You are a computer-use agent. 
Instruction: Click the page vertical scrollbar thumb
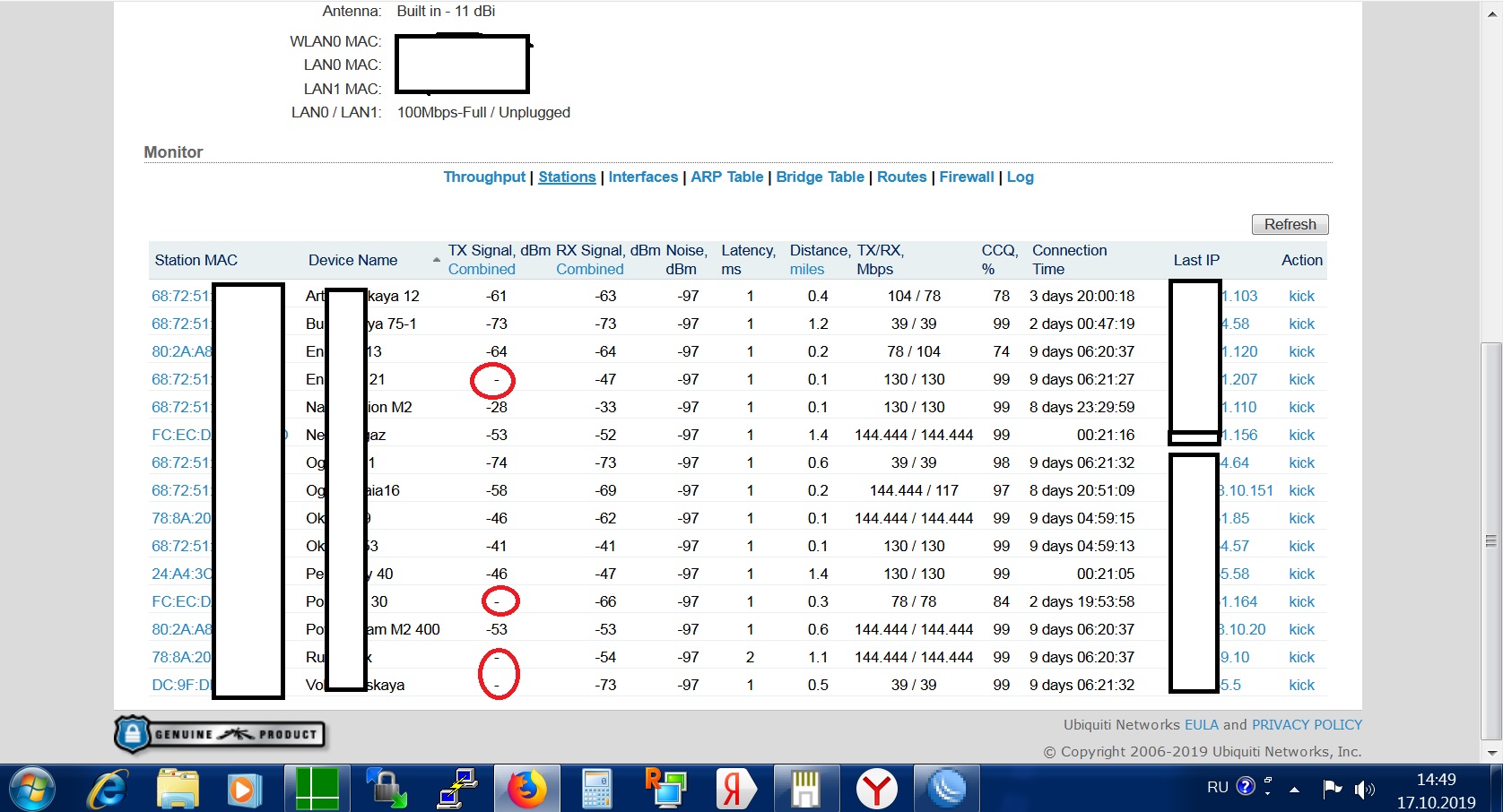point(1490,538)
